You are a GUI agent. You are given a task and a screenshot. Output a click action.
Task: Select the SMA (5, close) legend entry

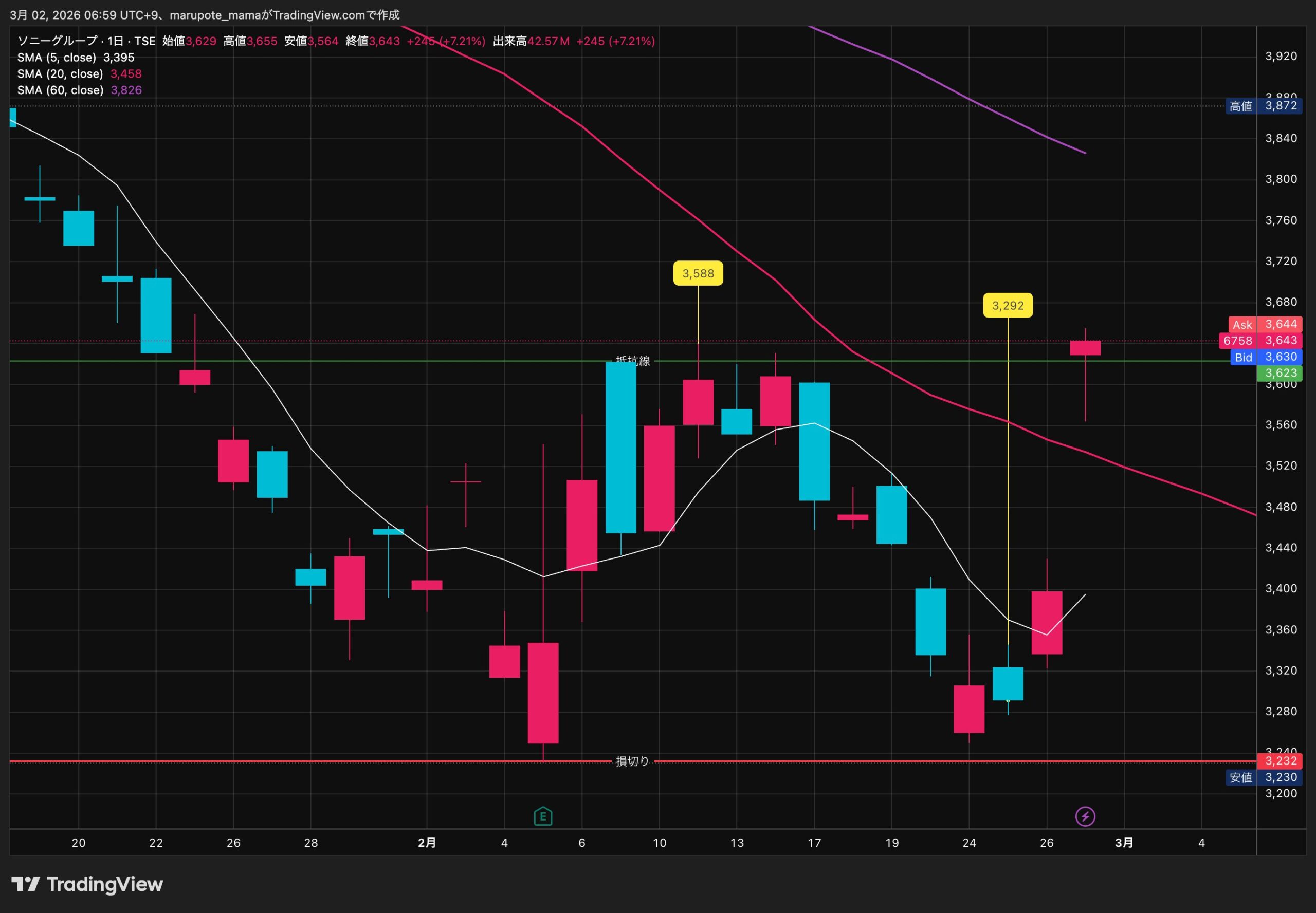(x=57, y=58)
